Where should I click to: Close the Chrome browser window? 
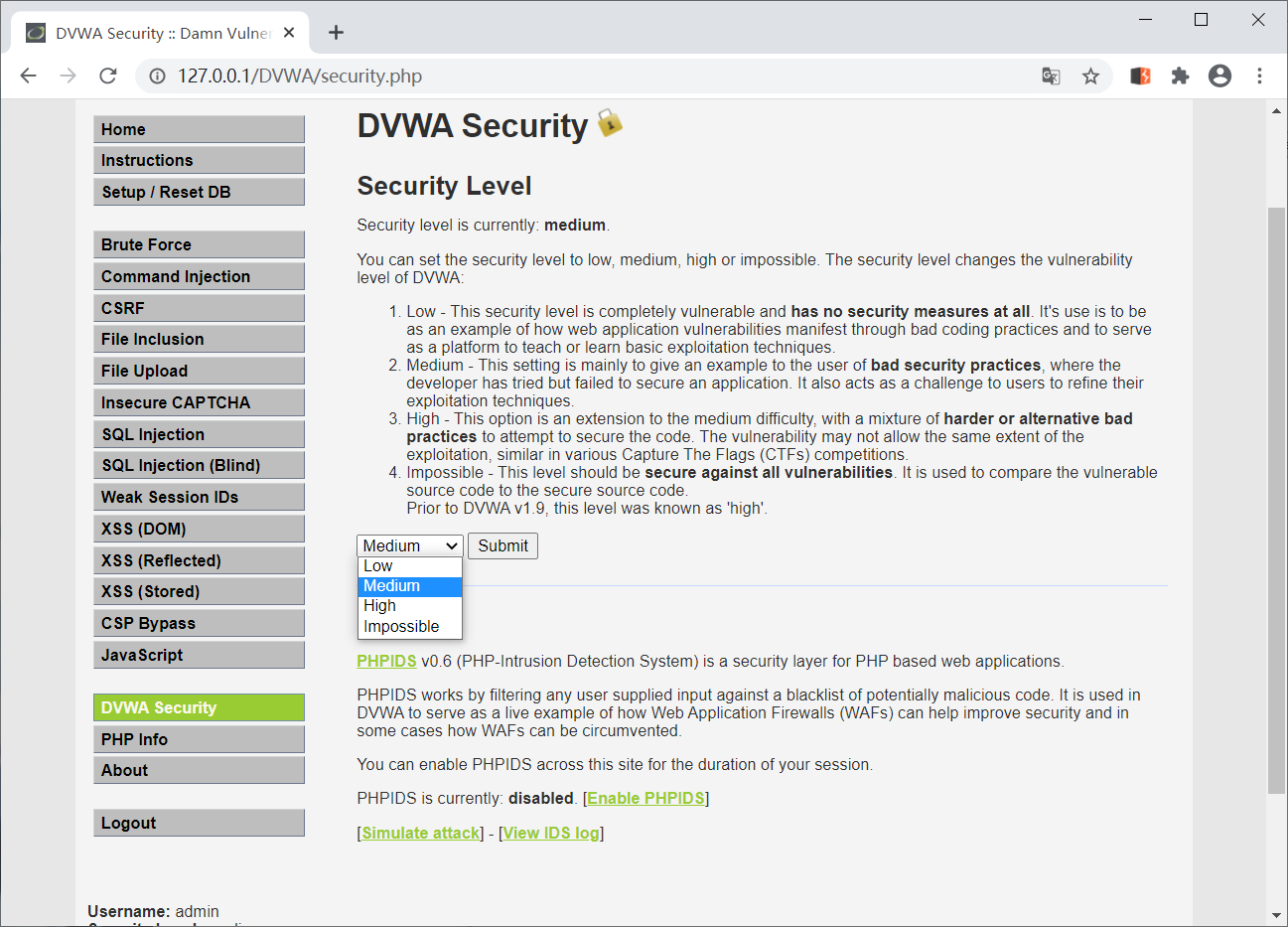coord(1258,20)
